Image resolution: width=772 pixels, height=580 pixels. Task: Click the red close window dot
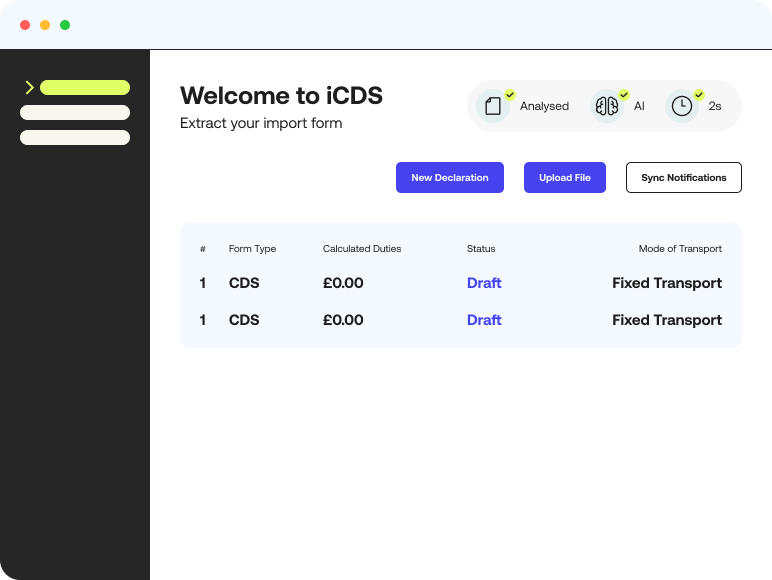click(25, 25)
